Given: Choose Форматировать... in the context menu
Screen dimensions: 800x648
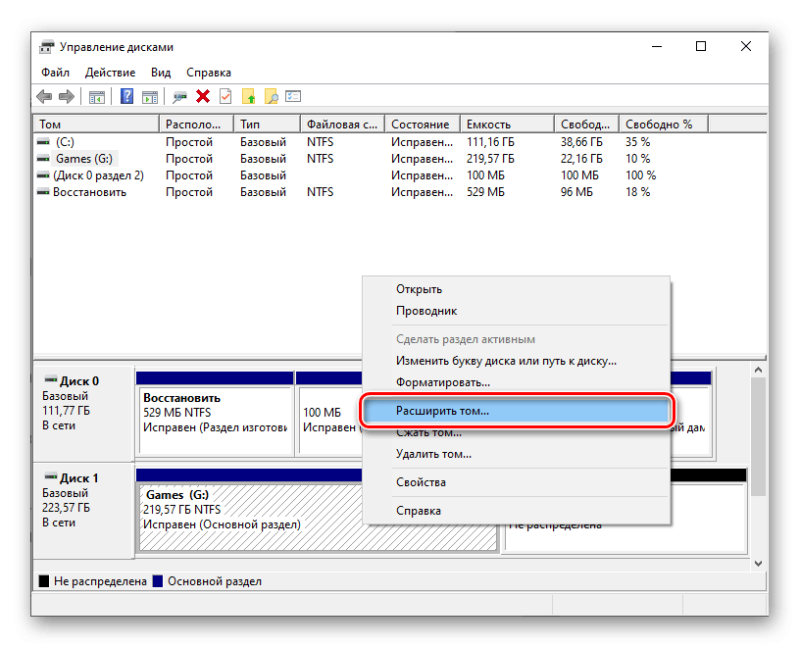Looking at the screenshot, I should [516, 382].
